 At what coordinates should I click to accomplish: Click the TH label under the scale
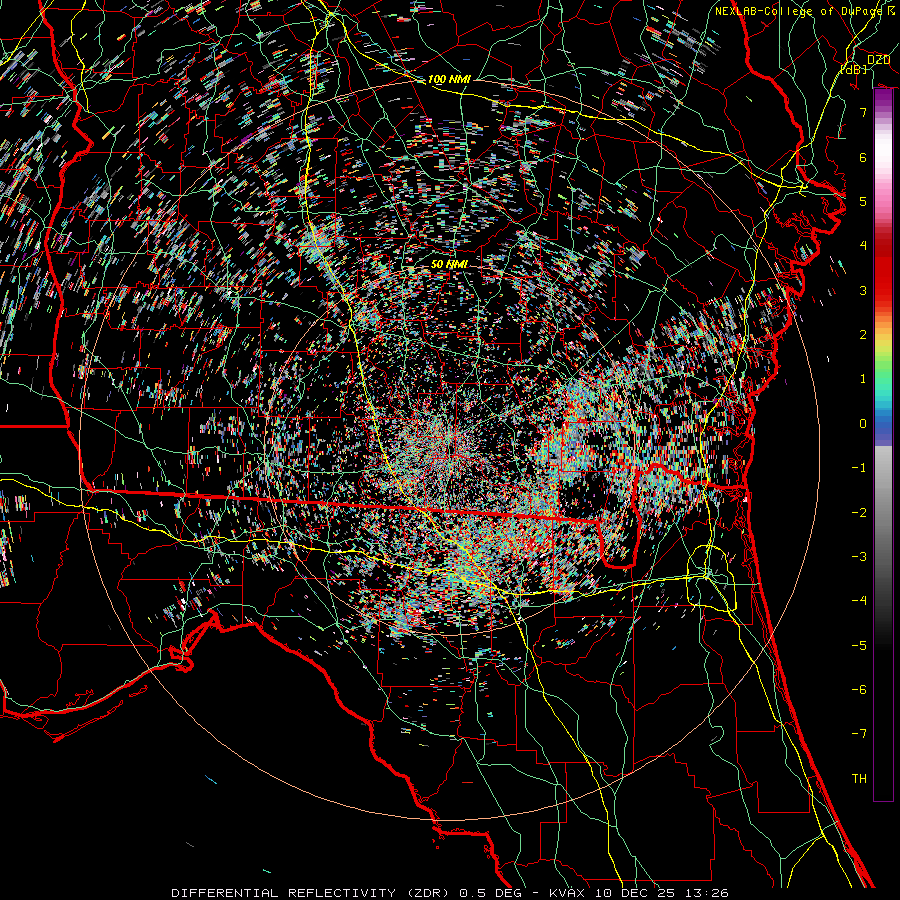[x=859, y=779]
